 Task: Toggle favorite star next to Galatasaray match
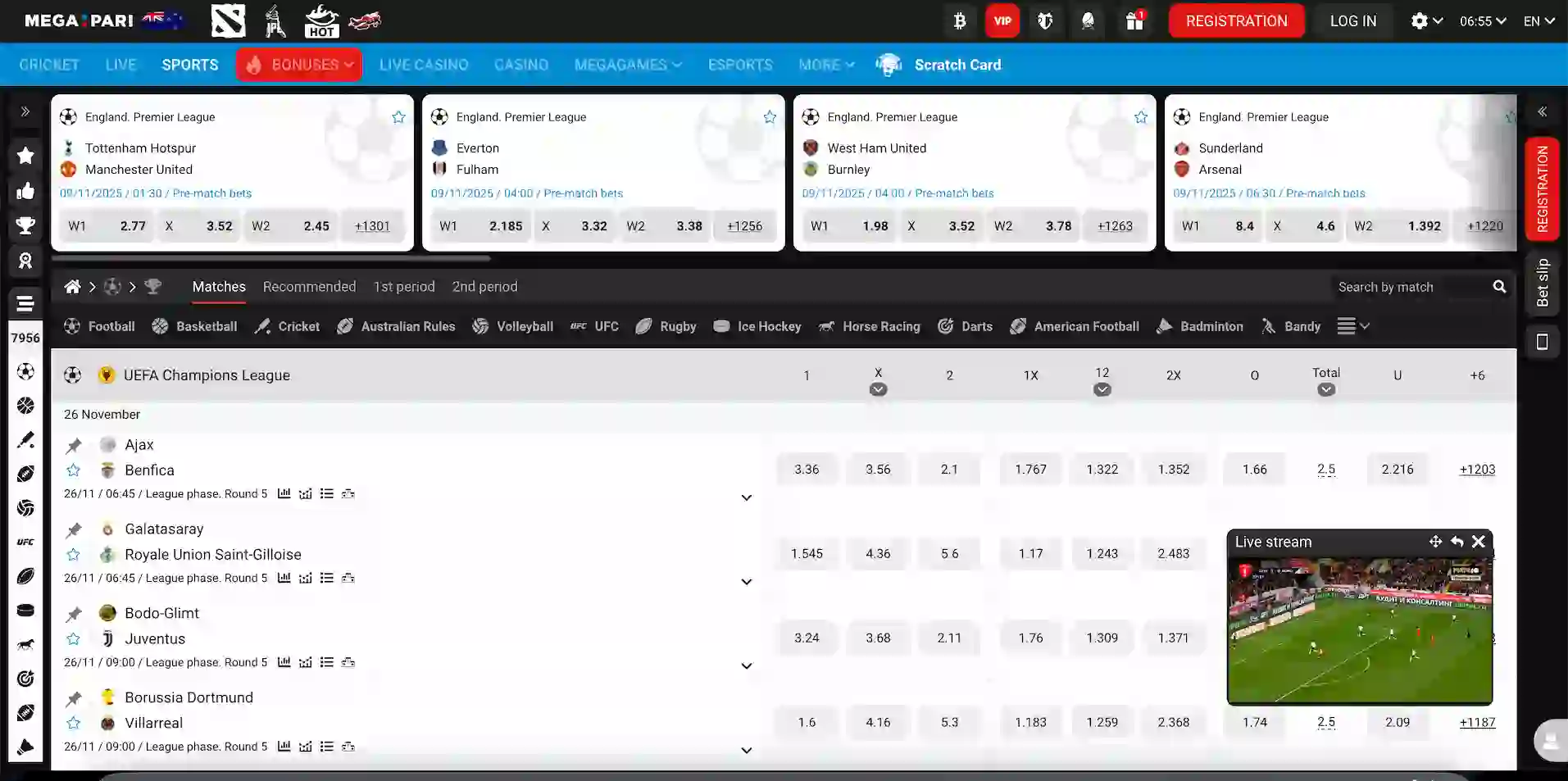tap(73, 554)
